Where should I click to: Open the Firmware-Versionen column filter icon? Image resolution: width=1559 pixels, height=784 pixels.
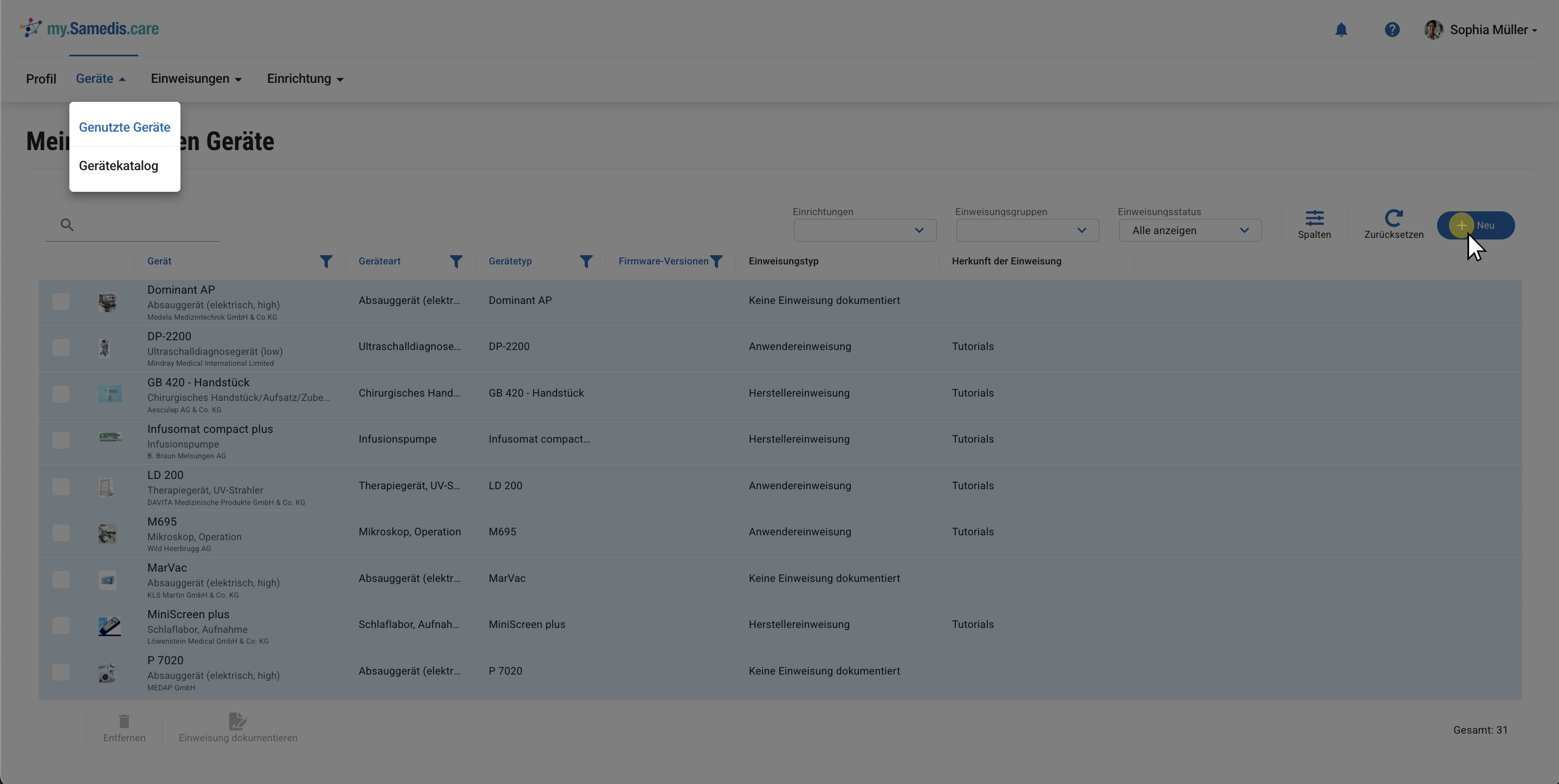pyautogui.click(x=716, y=261)
